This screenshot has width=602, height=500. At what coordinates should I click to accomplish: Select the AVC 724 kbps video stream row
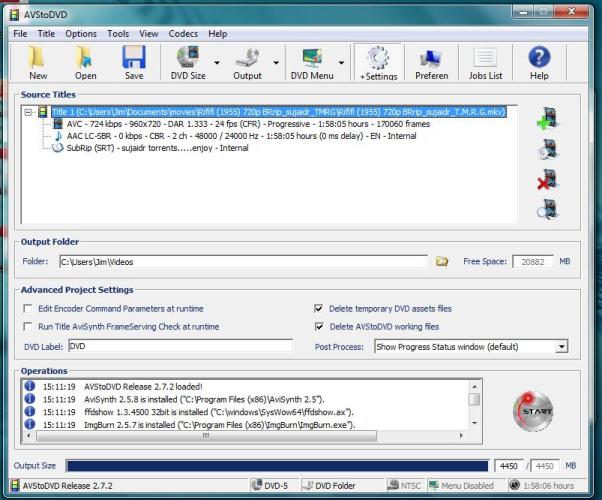coord(248,124)
